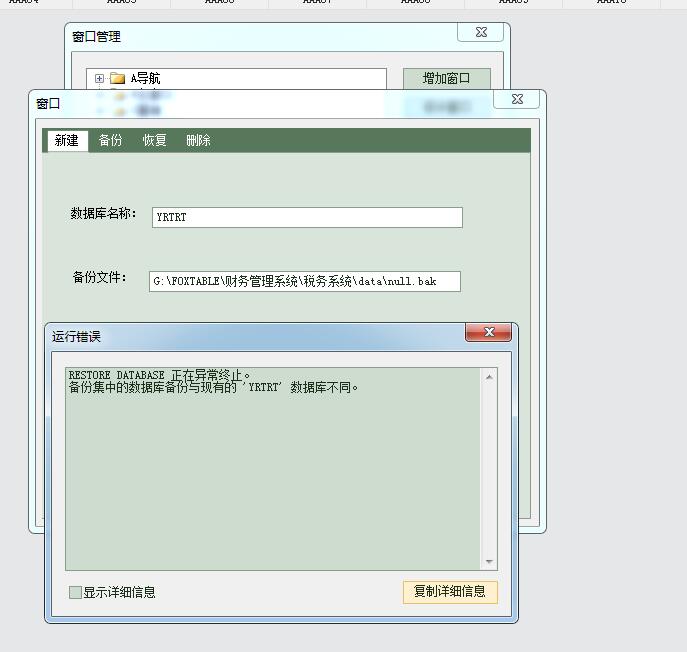Switch to the 新建 tab
The image size is (687, 652).
click(66, 141)
